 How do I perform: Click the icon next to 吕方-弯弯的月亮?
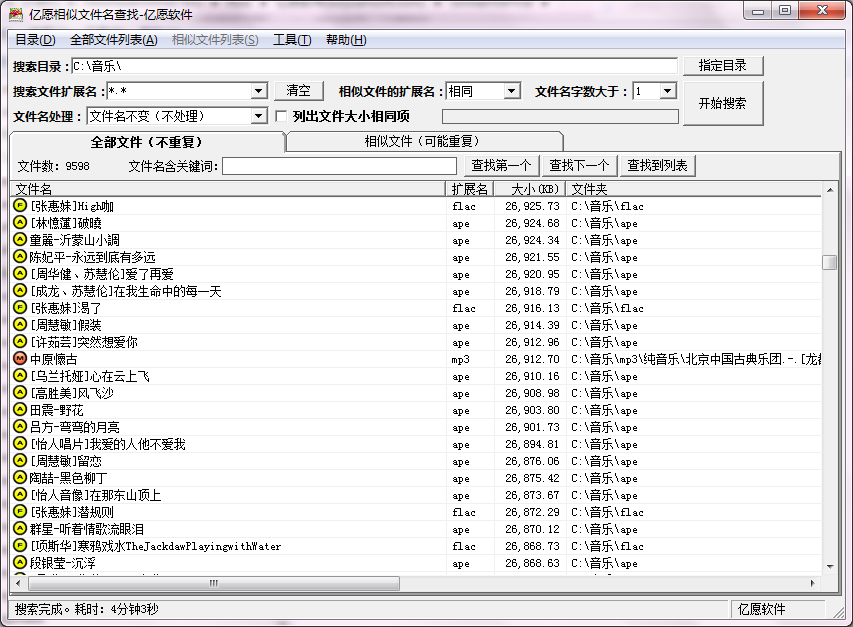(19, 426)
